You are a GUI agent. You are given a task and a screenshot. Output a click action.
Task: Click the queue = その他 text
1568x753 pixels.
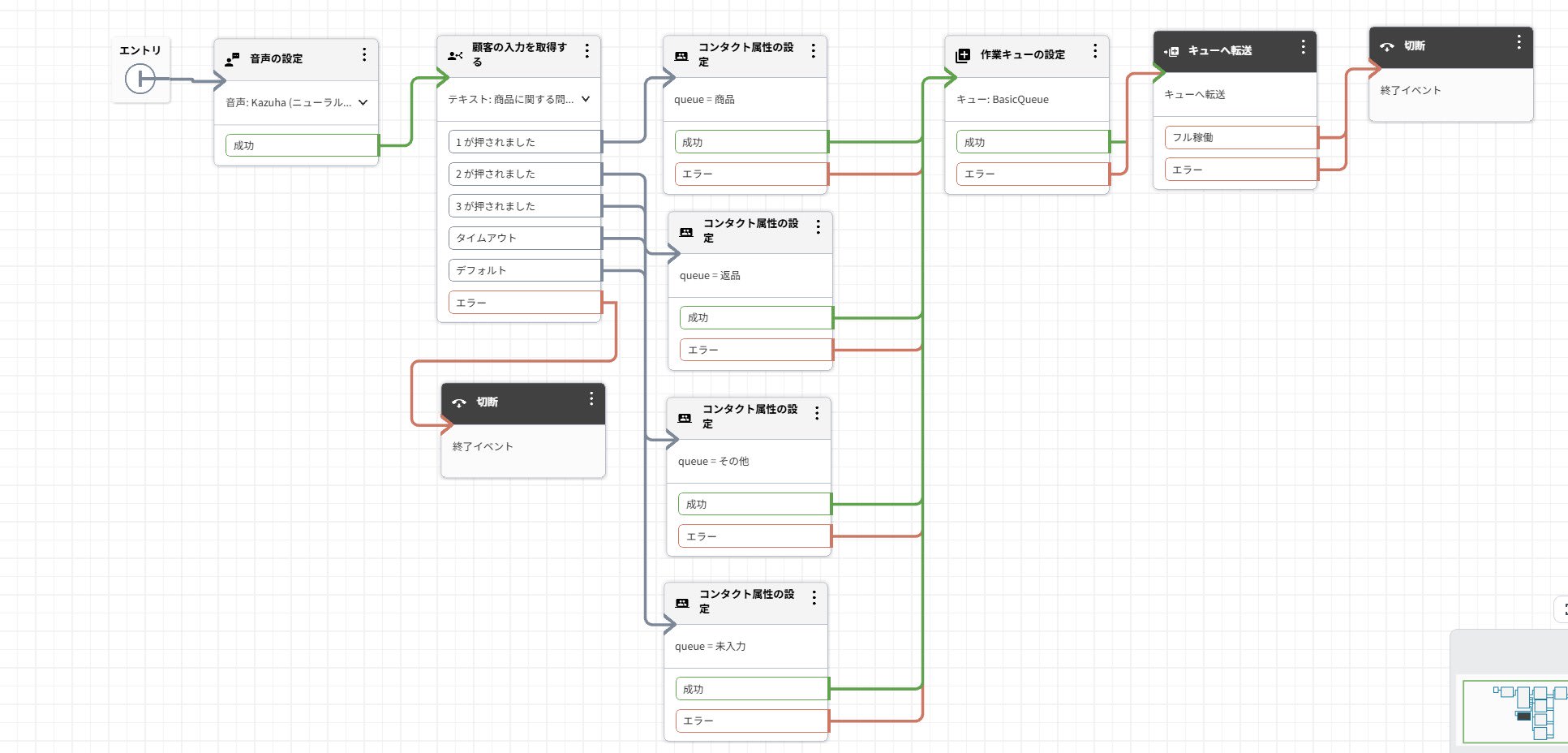713,461
